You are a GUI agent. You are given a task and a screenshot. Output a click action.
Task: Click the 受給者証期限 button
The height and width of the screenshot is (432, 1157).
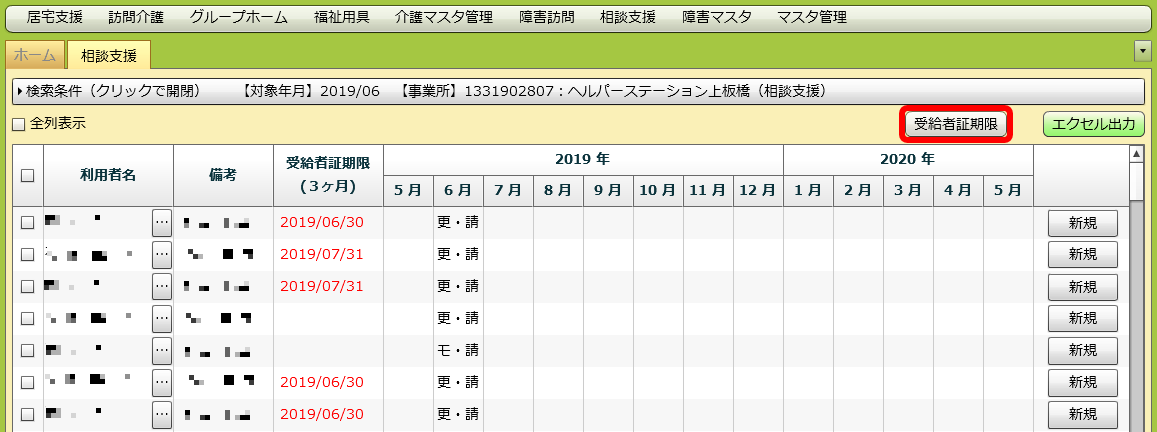pyautogui.click(x=956, y=125)
